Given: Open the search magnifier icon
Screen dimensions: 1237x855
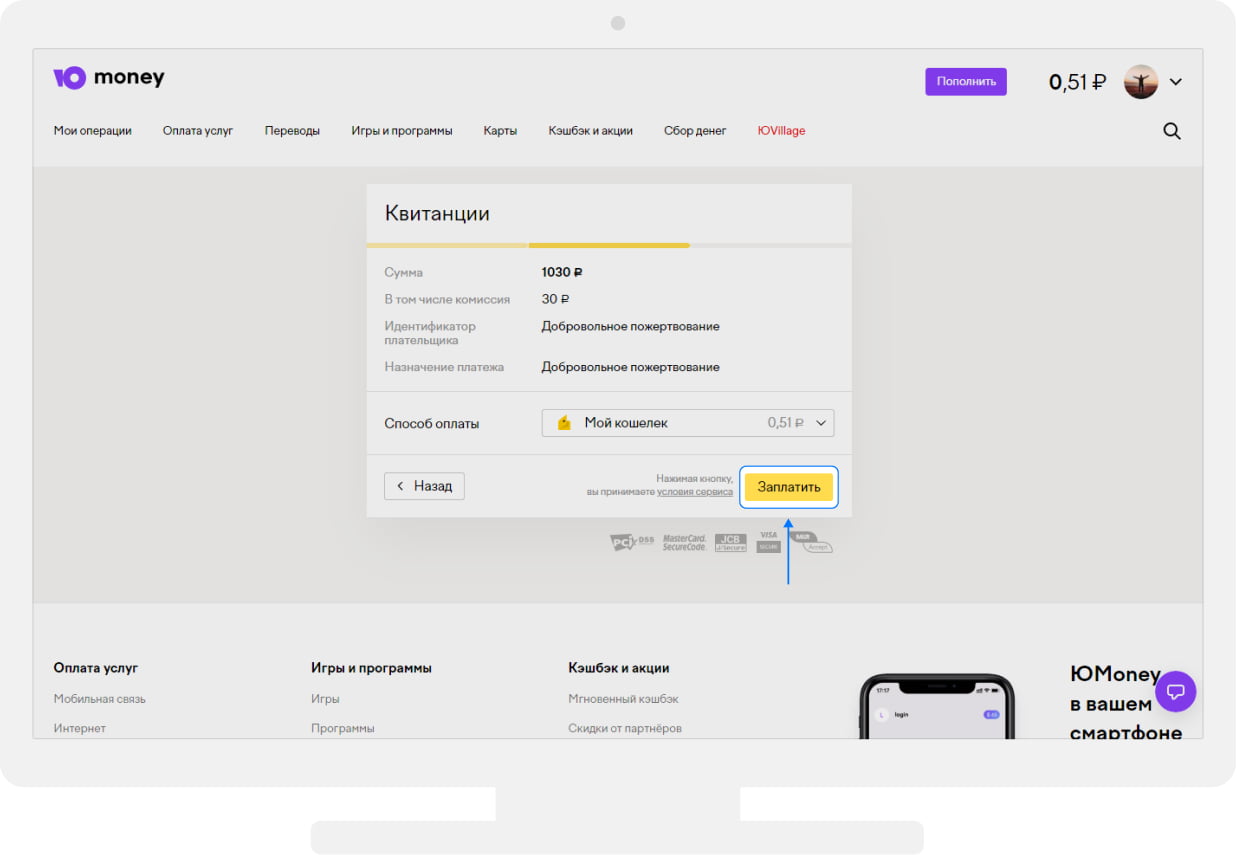Looking at the screenshot, I should pyautogui.click(x=1172, y=131).
